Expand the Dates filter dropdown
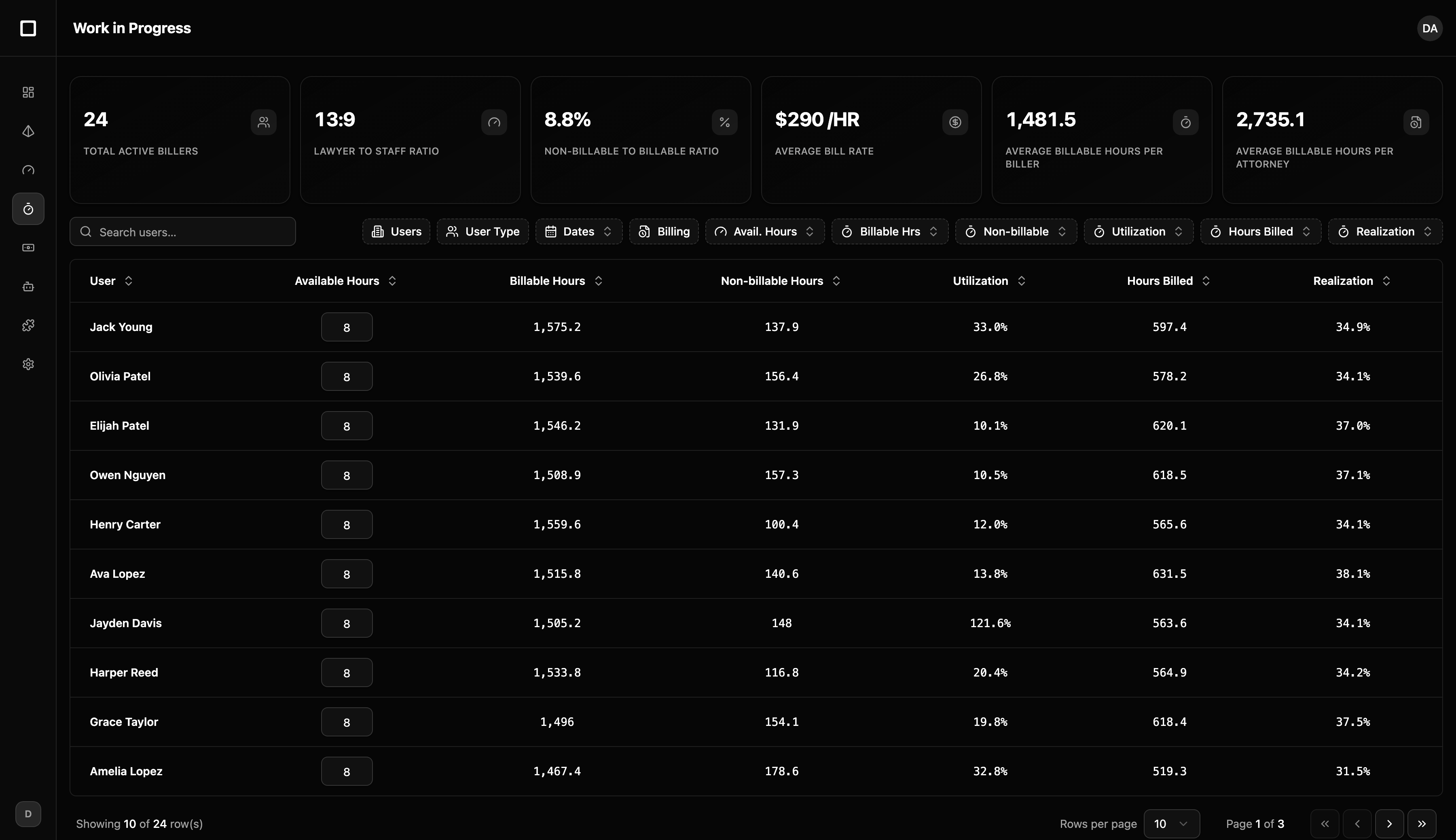The width and height of the screenshot is (1456, 840). 578,231
